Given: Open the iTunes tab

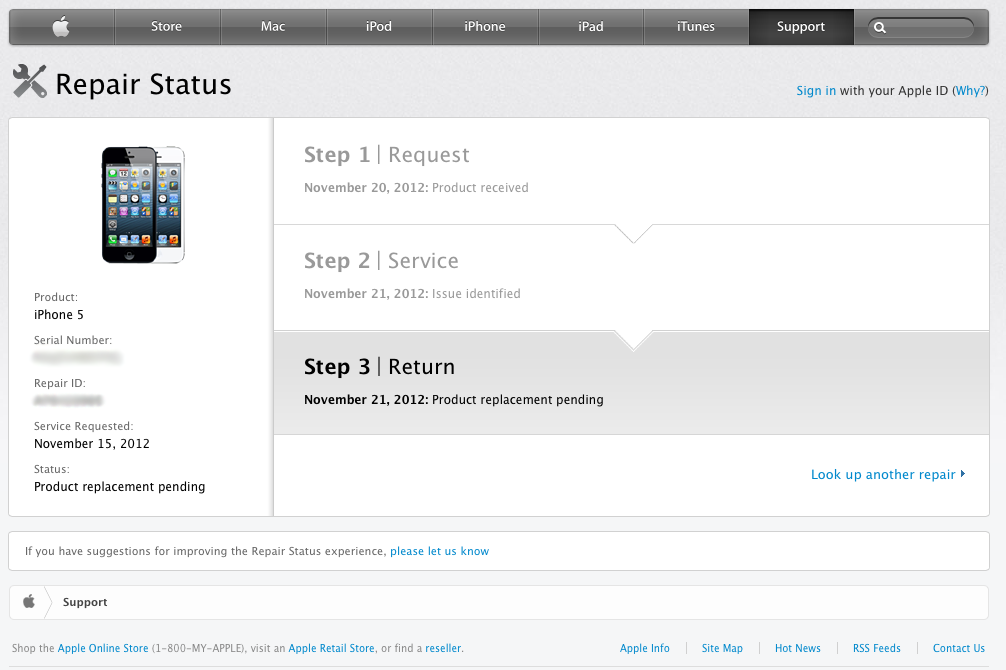Looking at the screenshot, I should click(696, 27).
